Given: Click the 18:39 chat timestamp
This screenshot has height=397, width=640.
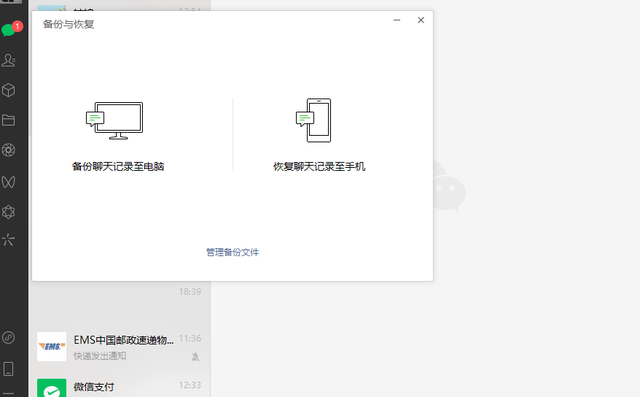Looking at the screenshot, I should tap(190, 292).
